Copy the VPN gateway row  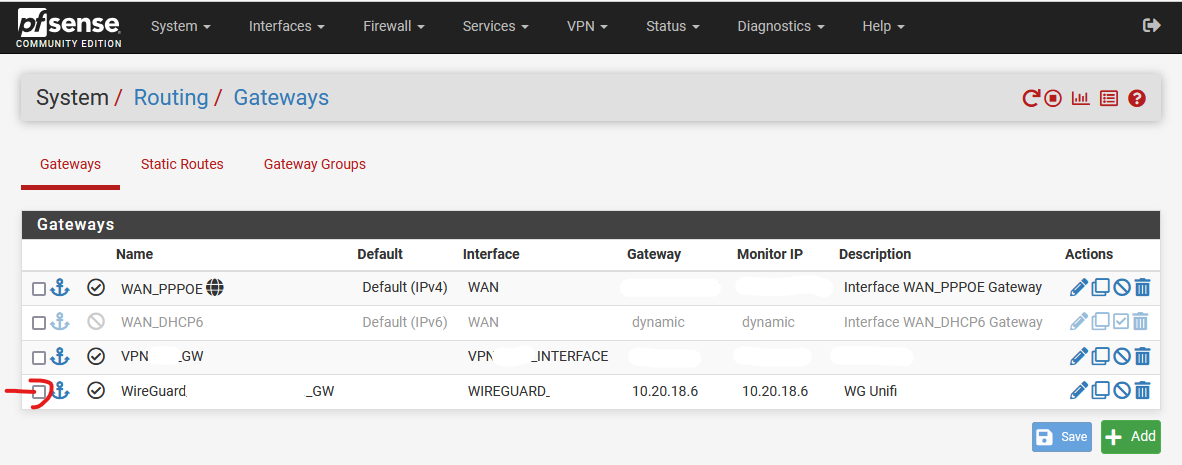(x=1101, y=356)
